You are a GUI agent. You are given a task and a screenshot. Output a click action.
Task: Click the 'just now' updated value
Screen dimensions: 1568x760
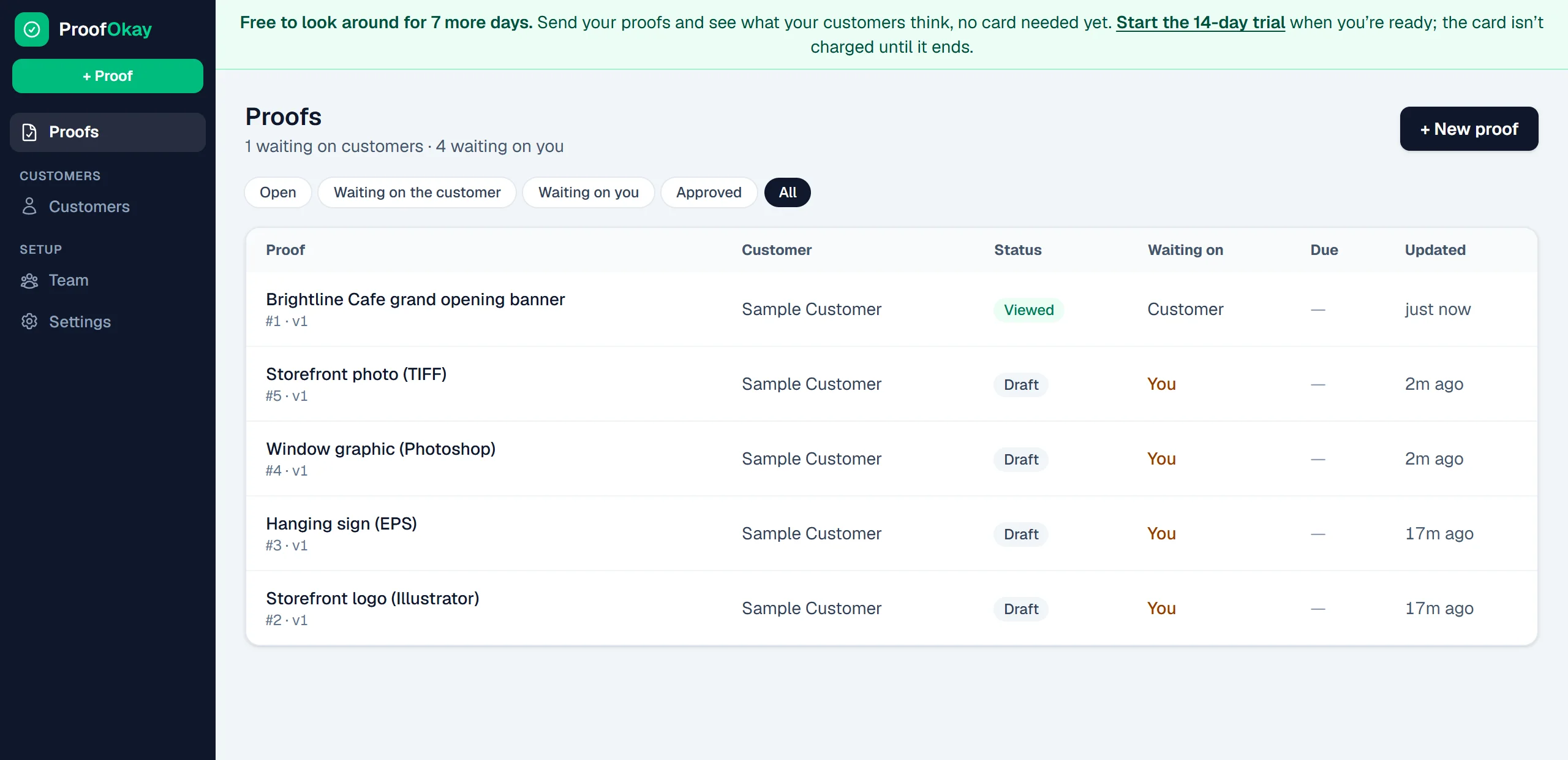(x=1438, y=310)
